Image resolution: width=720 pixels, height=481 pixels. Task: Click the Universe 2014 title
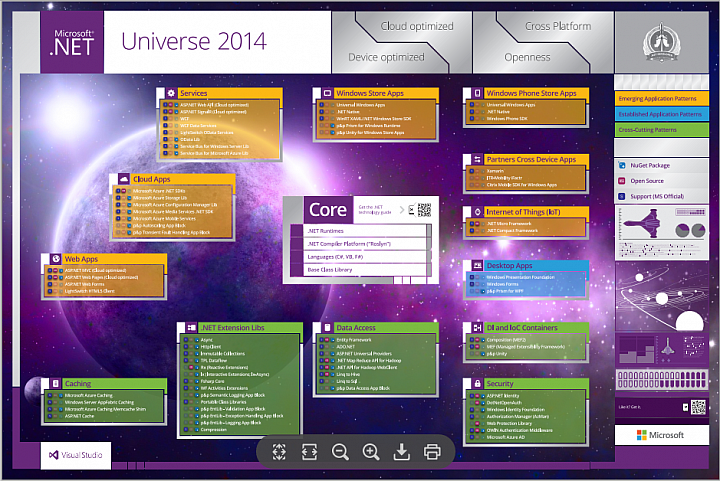click(x=194, y=41)
